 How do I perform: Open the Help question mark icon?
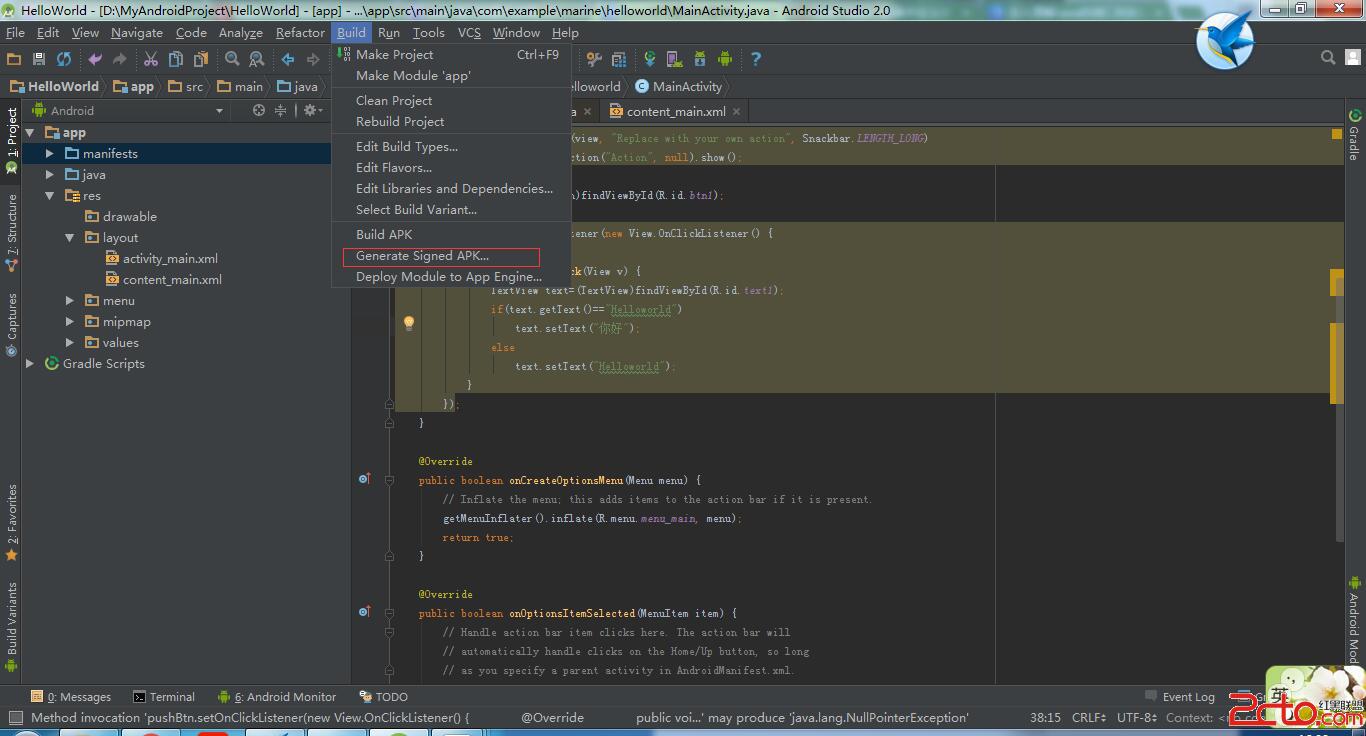[x=756, y=59]
